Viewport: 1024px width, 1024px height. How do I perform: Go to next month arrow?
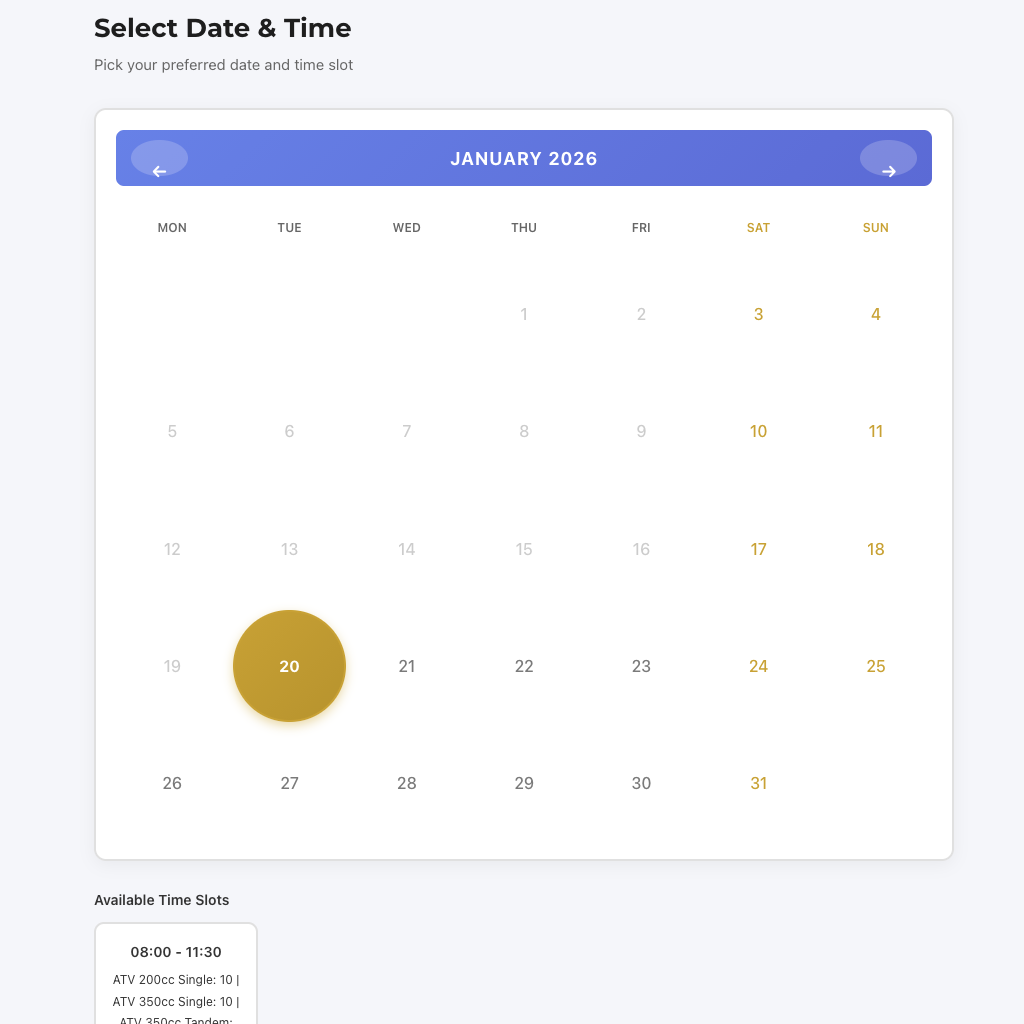click(x=888, y=159)
